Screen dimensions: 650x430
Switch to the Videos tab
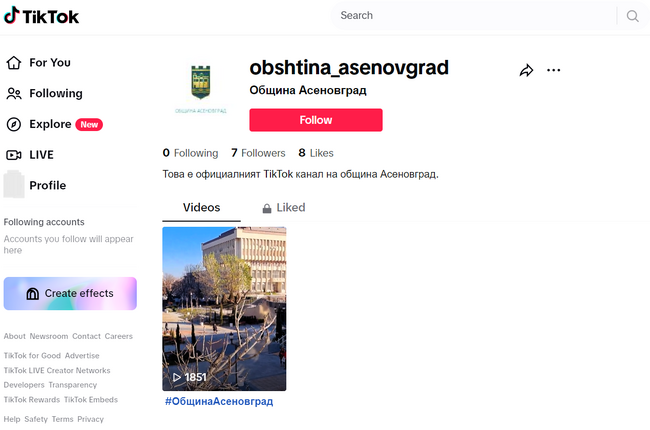201,208
